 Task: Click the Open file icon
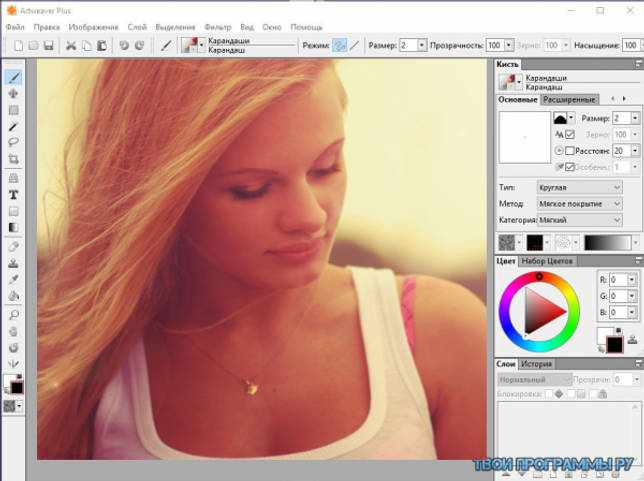pos(33,45)
